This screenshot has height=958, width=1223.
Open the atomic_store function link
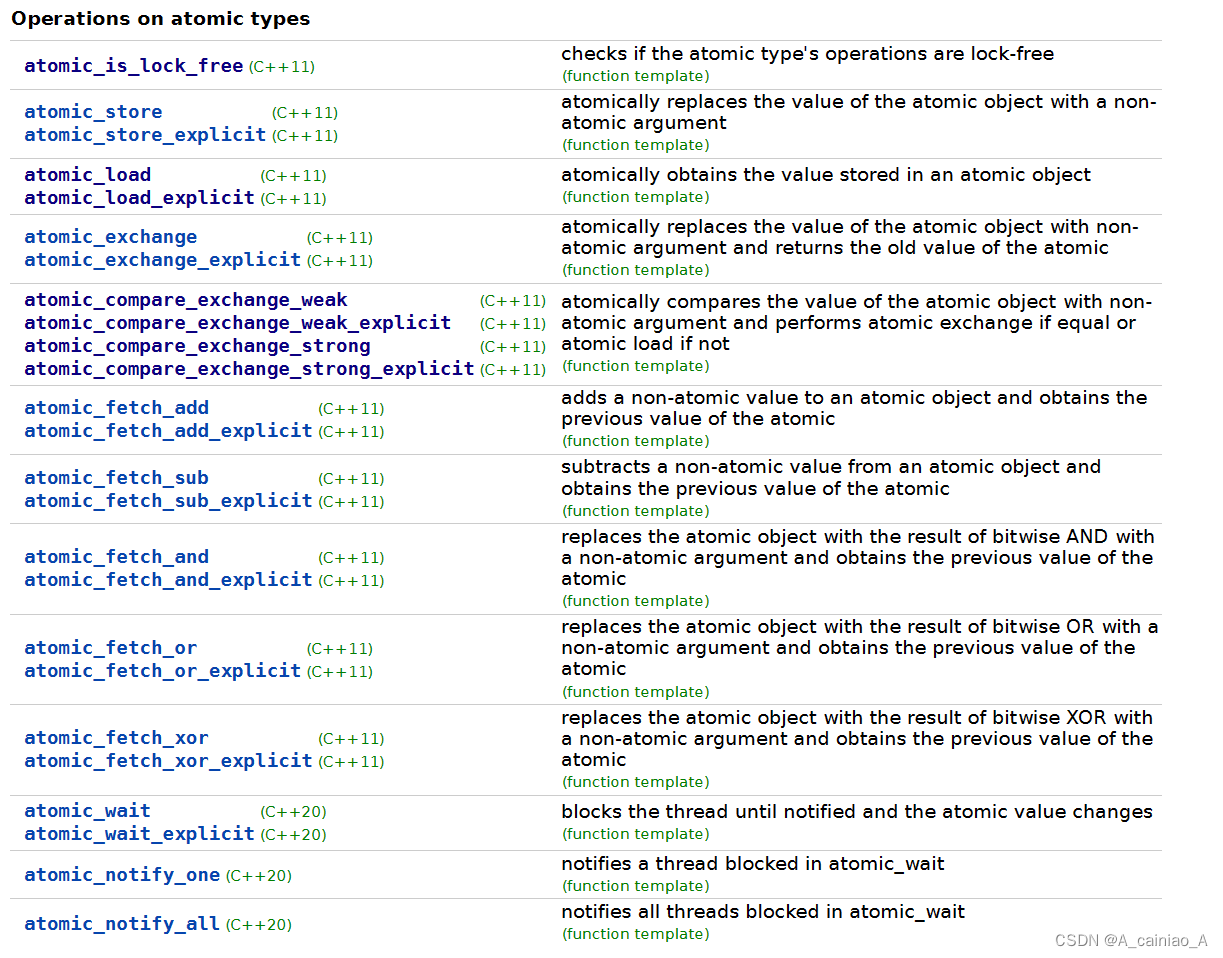pyautogui.click(x=93, y=112)
